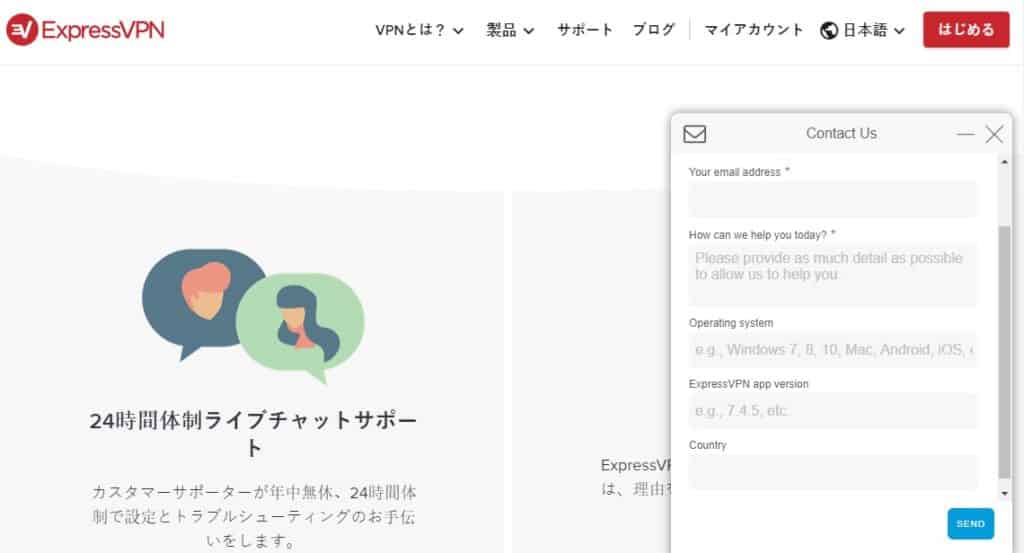Click the Contact Us form scrollbar thumb
This screenshot has width=1024, height=553.
pyautogui.click(x=1004, y=352)
